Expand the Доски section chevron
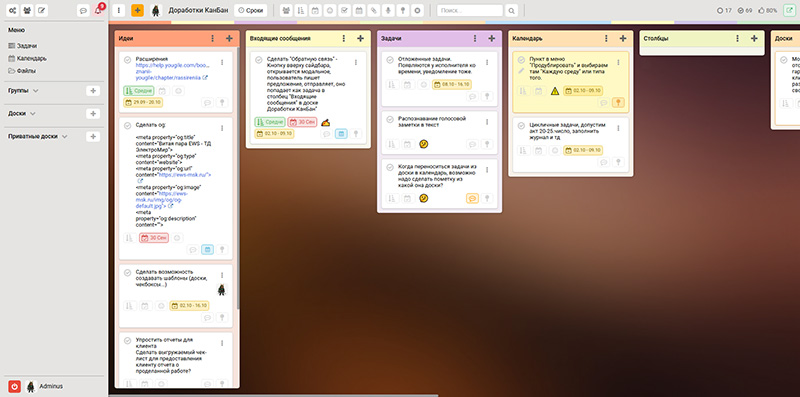 (x=33, y=113)
